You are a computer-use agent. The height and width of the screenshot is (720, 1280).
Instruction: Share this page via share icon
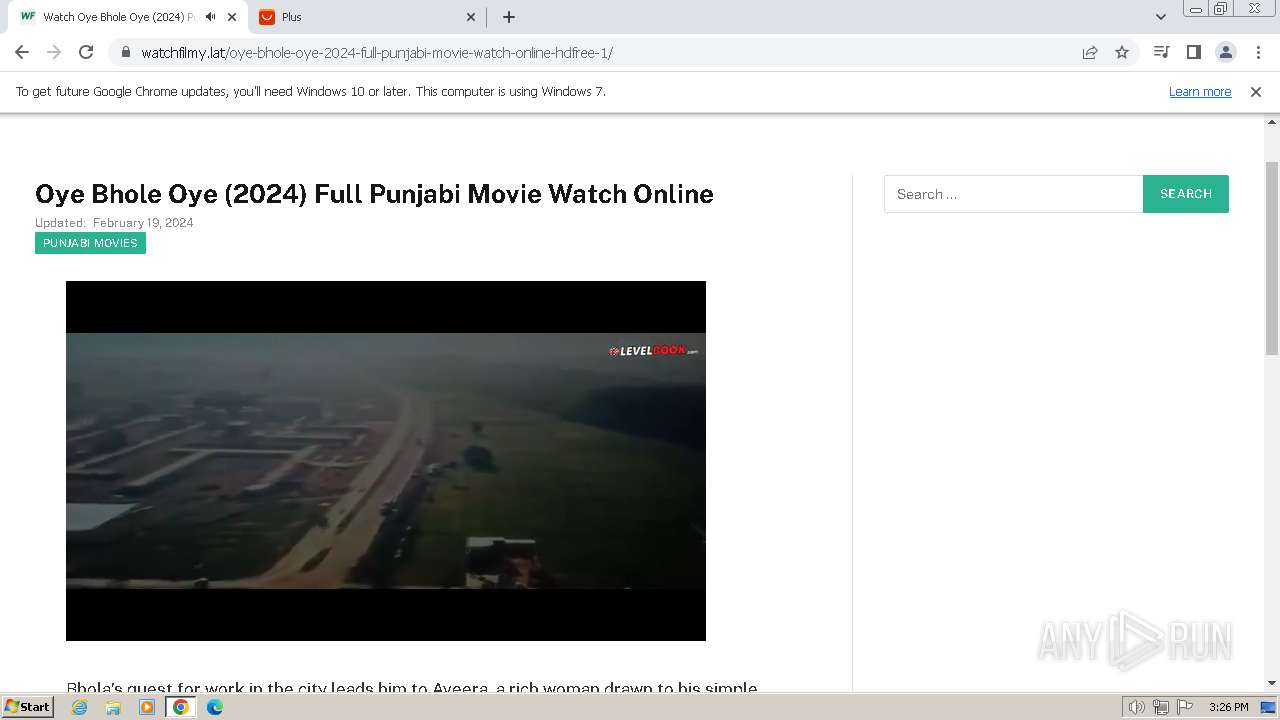tap(1090, 52)
